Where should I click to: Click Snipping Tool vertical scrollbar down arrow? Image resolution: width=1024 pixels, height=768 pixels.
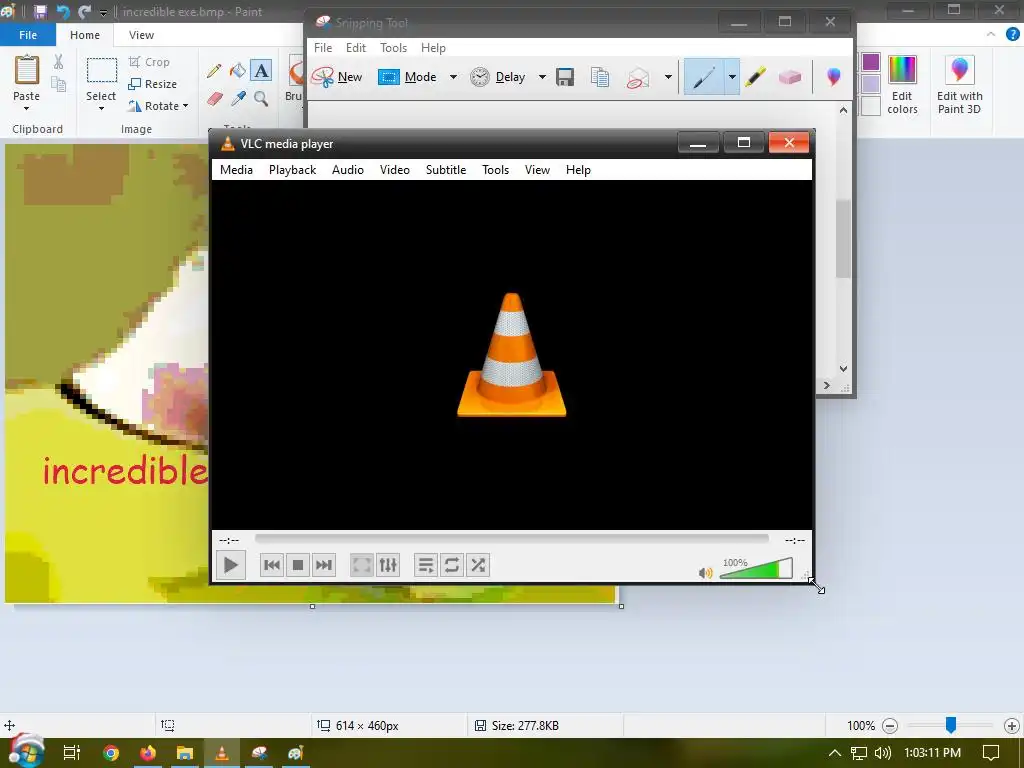(x=843, y=368)
